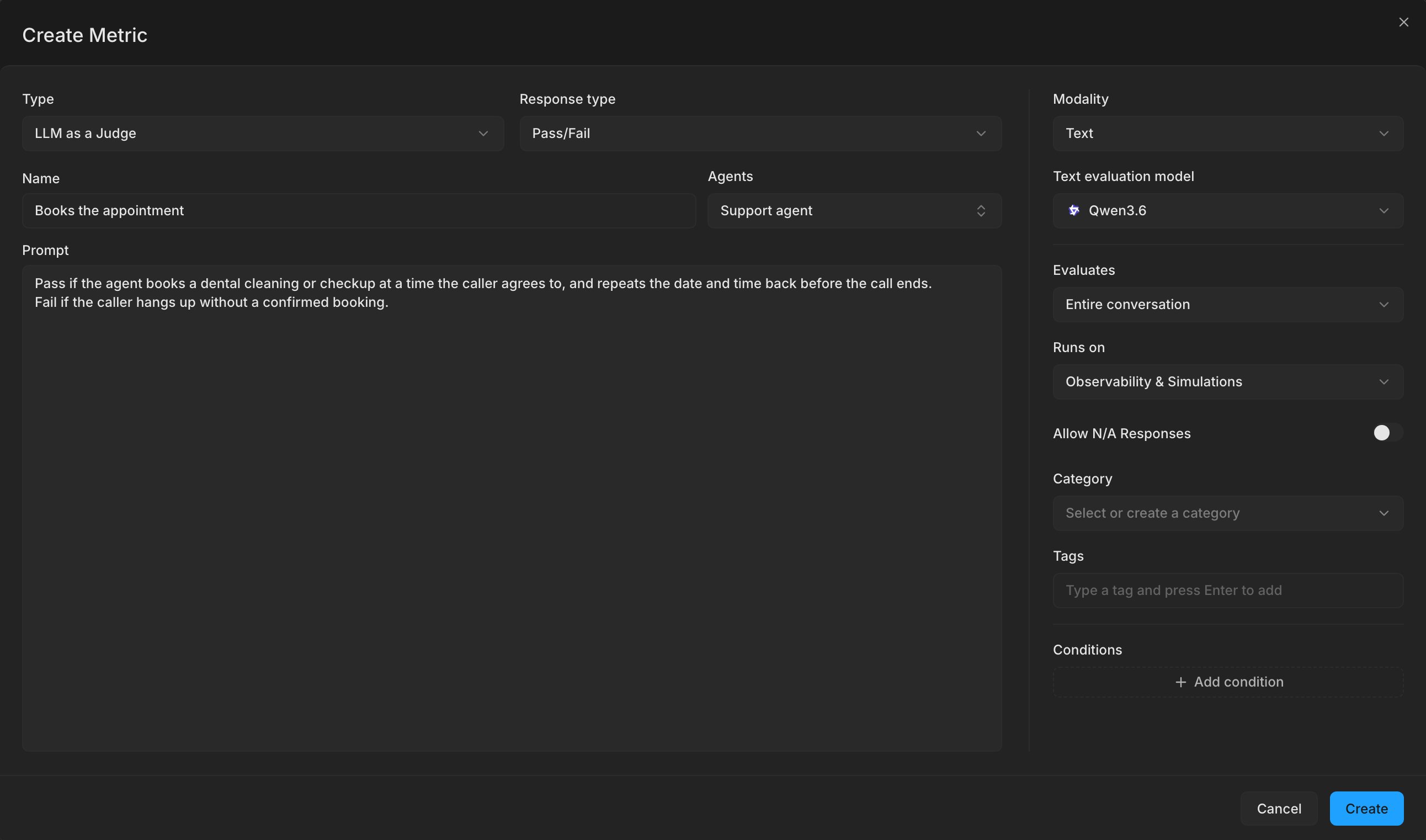Click the Qwen model logo icon
The width and height of the screenshot is (1426, 840).
1073,211
